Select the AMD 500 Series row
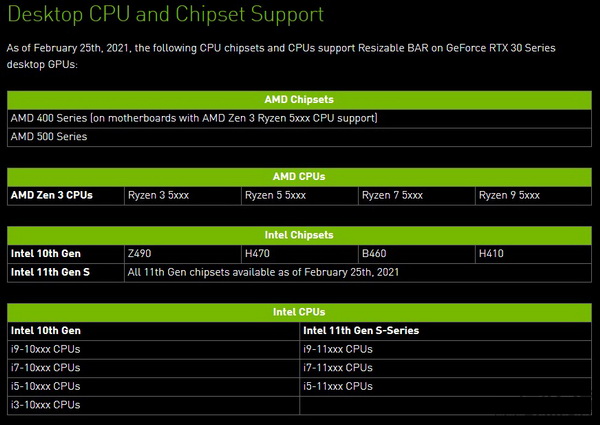The image size is (600, 425). (x=299, y=137)
